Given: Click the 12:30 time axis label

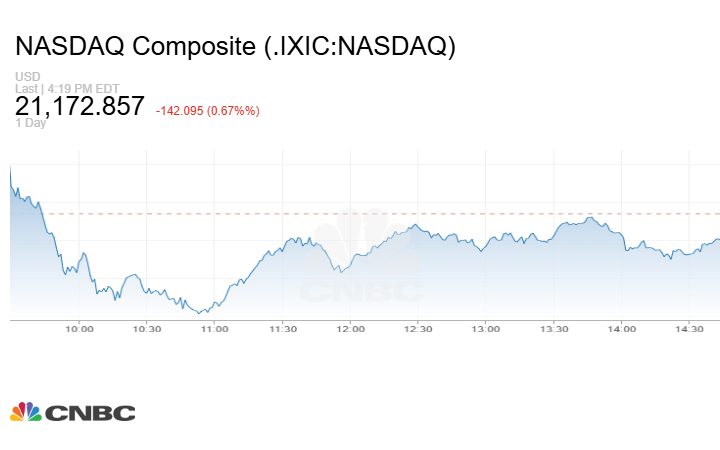Looking at the screenshot, I should pos(418,329).
